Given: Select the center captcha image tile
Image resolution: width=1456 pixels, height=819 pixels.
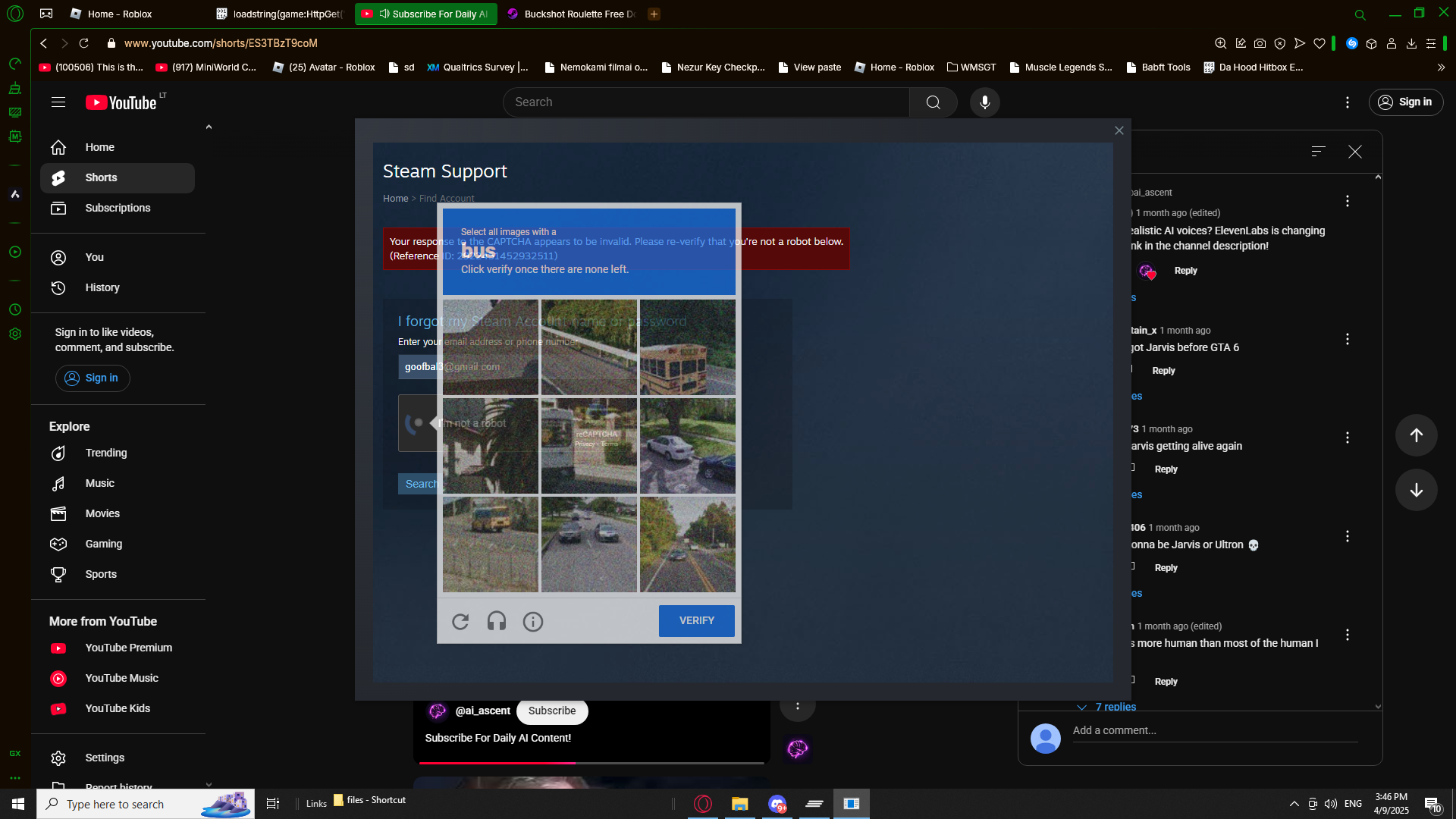Looking at the screenshot, I should (589, 446).
